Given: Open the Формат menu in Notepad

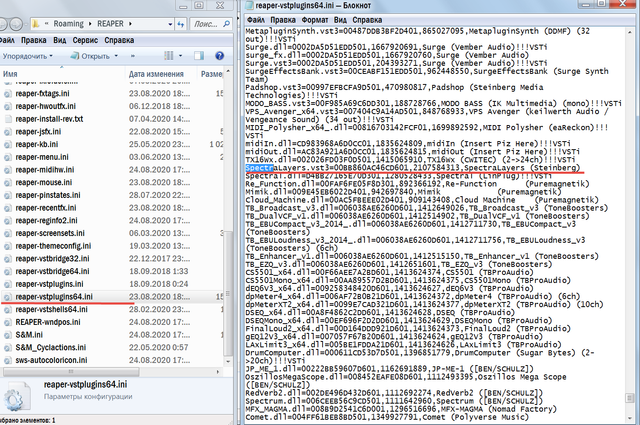Looking at the screenshot, I should pos(315,20).
